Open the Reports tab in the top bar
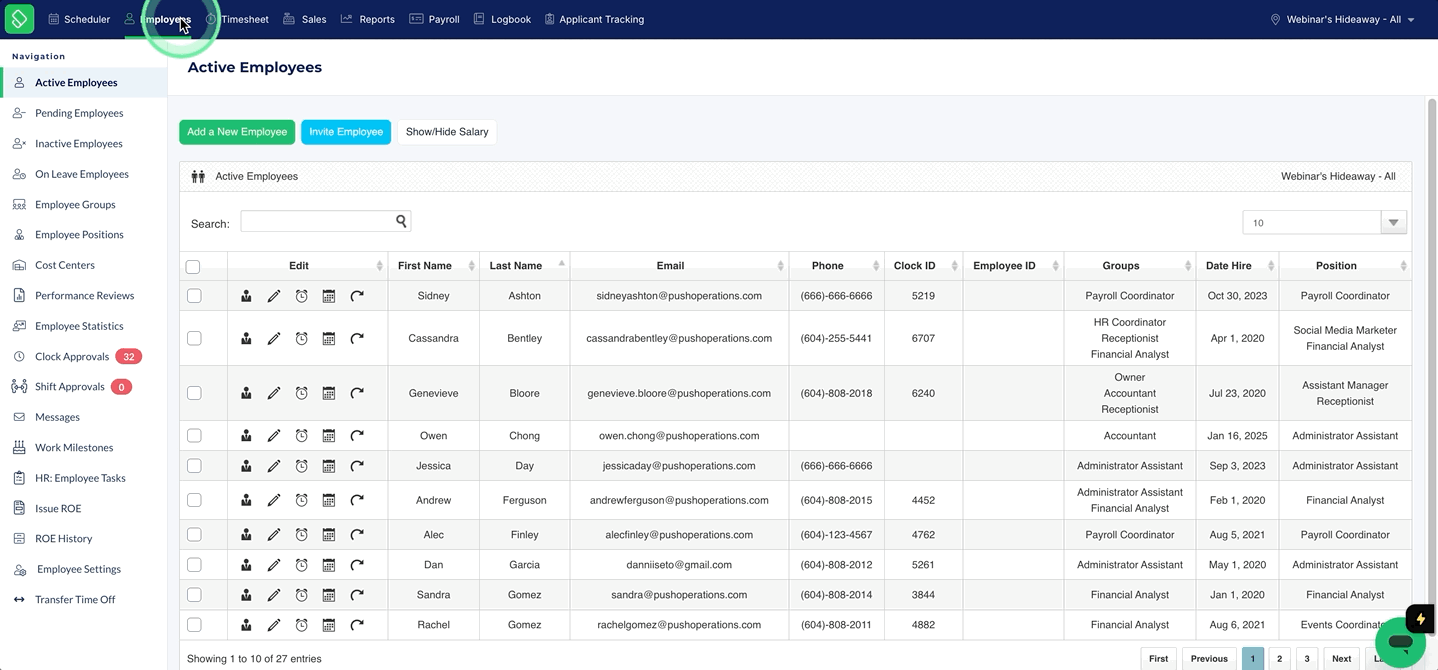The width and height of the screenshot is (1438, 670). click(x=368, y=19)
